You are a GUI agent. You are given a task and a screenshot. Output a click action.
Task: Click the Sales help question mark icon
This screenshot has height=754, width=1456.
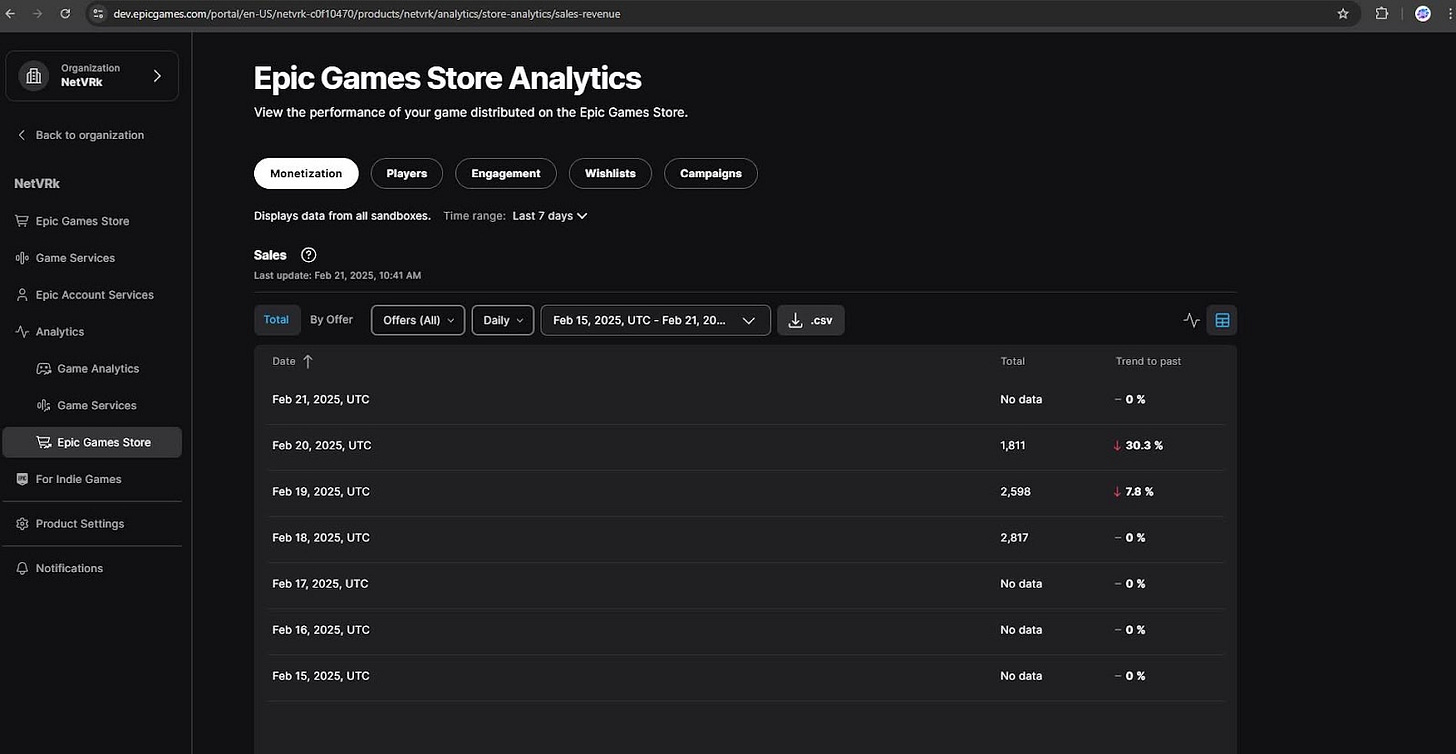[308, 255]
